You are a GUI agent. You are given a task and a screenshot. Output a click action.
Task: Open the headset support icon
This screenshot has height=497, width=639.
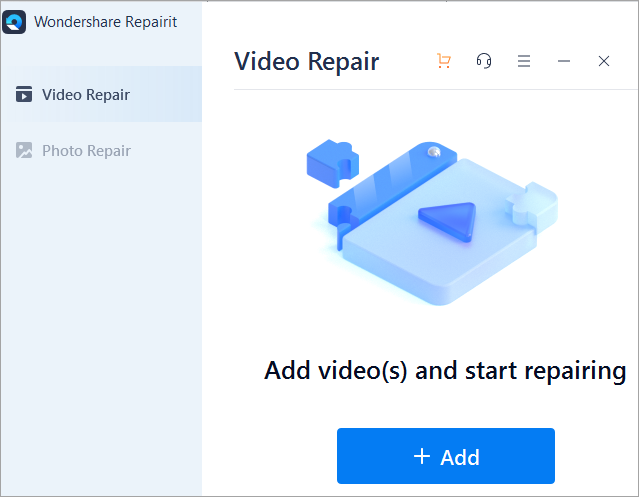point(484,61)
